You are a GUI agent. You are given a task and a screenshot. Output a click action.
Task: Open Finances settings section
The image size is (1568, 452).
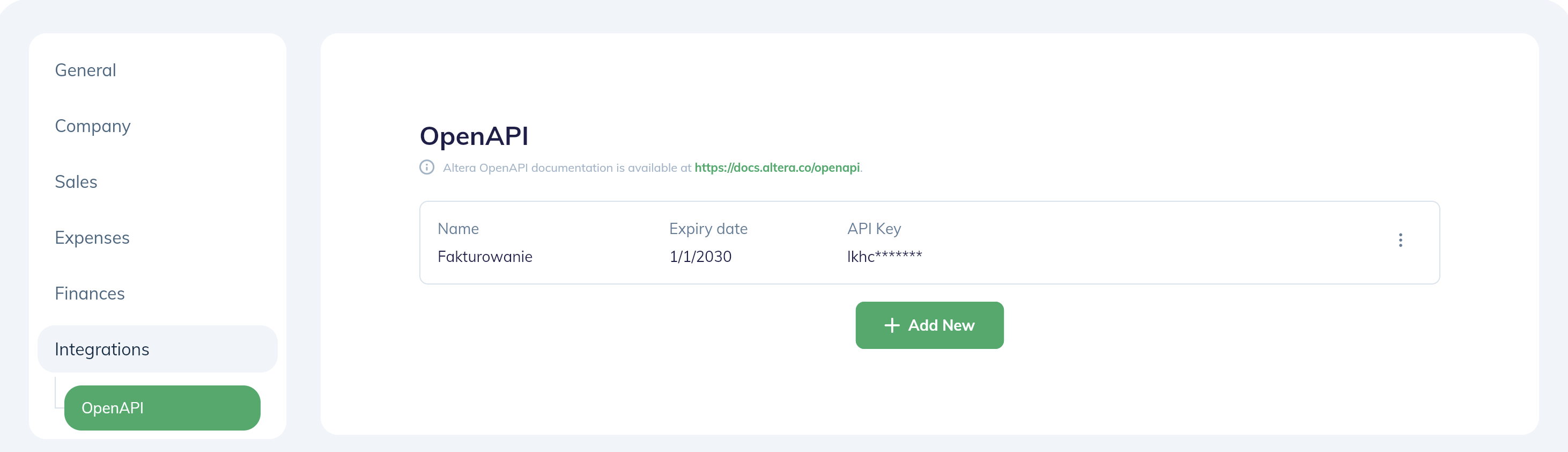90,294
